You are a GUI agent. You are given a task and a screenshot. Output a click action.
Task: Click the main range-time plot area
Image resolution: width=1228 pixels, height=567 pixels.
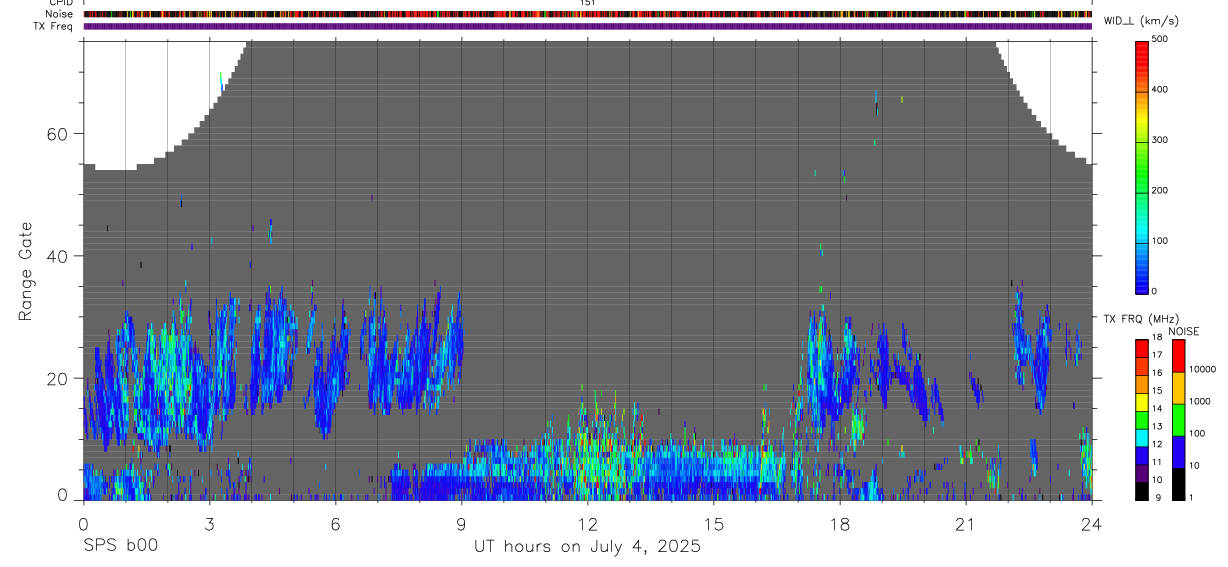(x=588, y=270)
